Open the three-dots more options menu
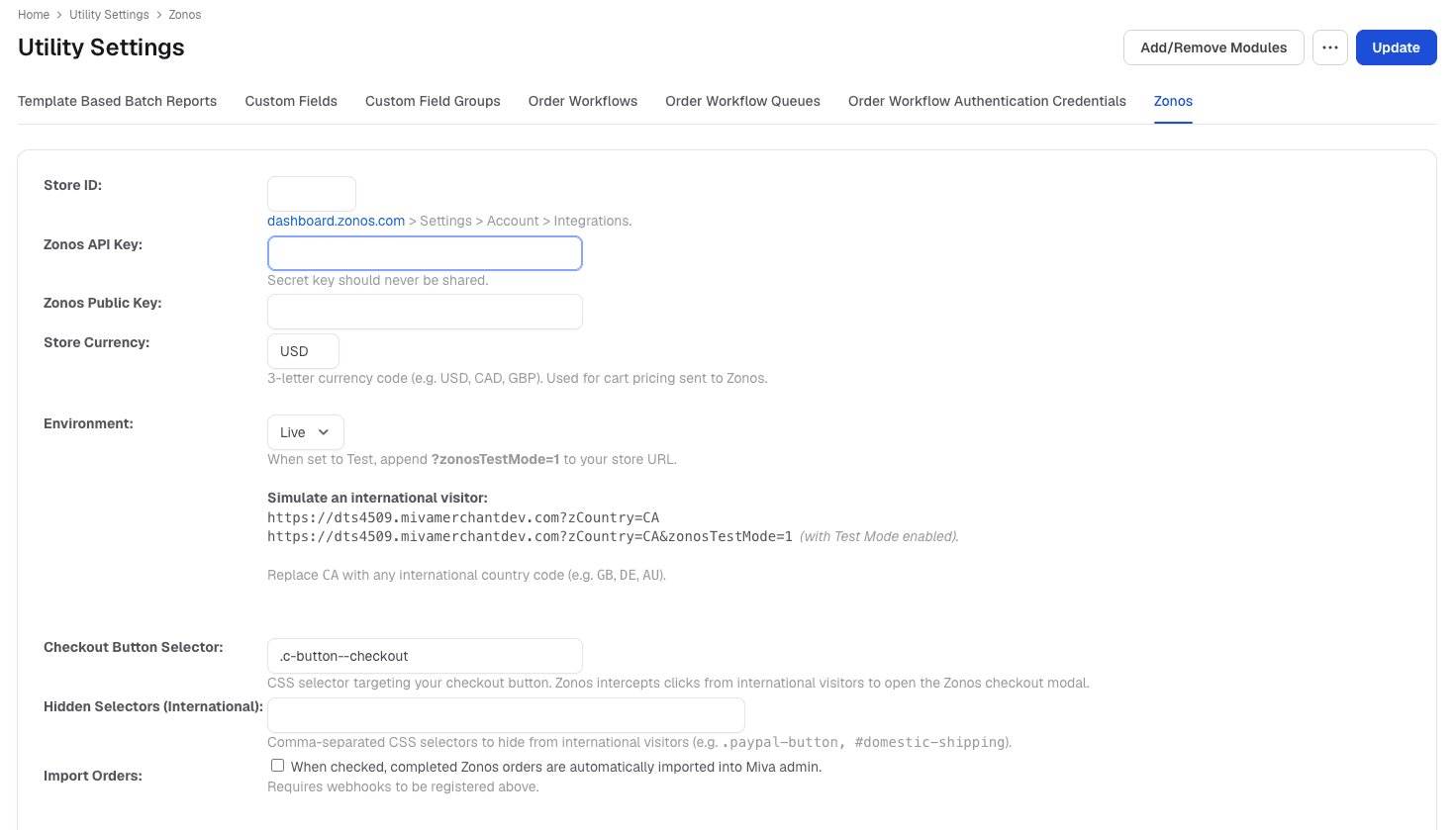The image size is (1456, 830). (1329, 47)
